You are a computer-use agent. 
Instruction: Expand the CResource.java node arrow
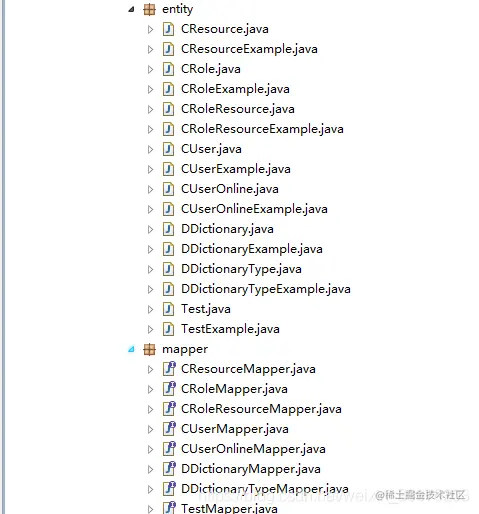pos(150,30)
